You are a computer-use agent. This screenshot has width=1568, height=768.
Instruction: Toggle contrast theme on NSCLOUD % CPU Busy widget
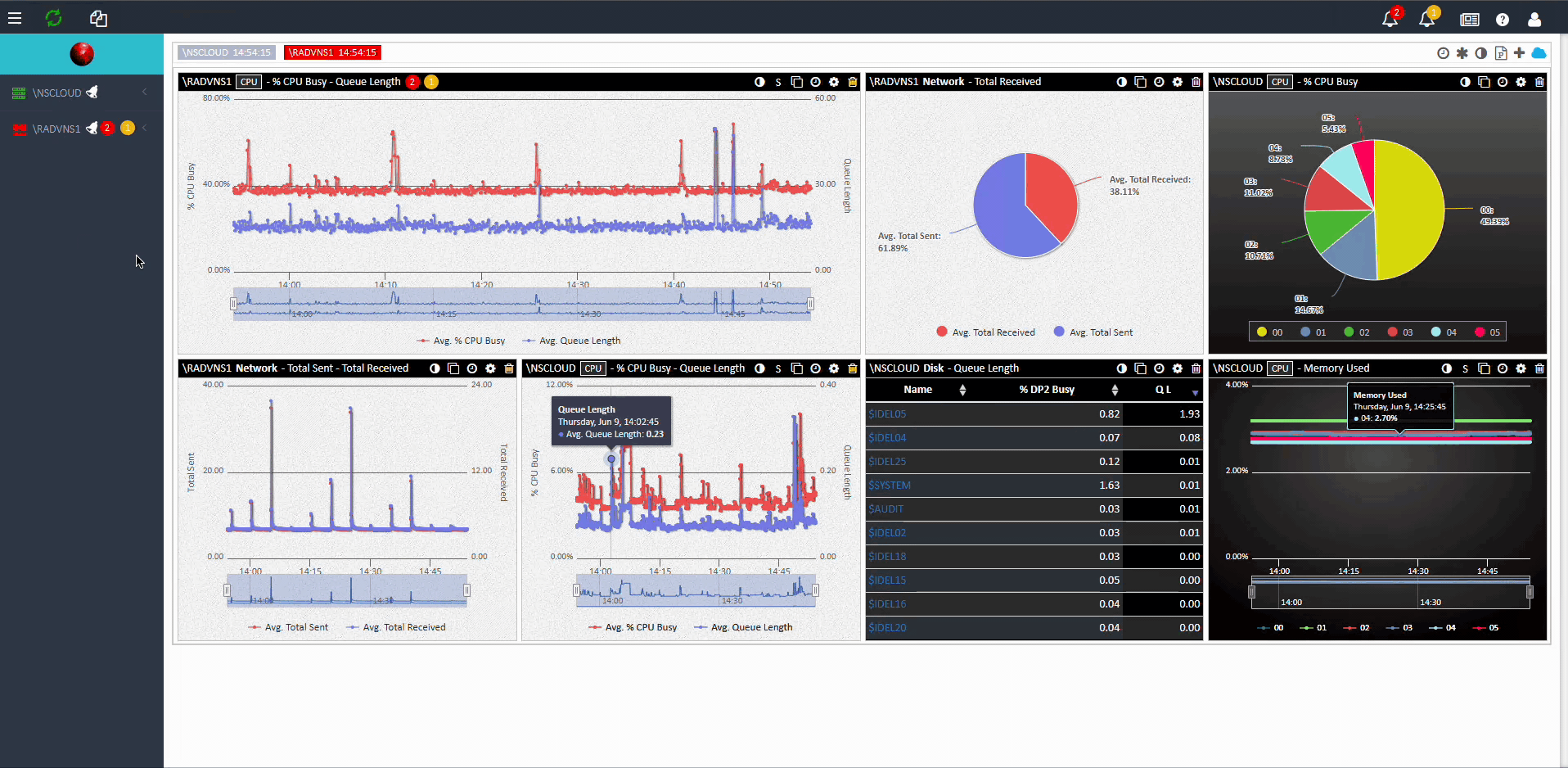click(1465, 82)
